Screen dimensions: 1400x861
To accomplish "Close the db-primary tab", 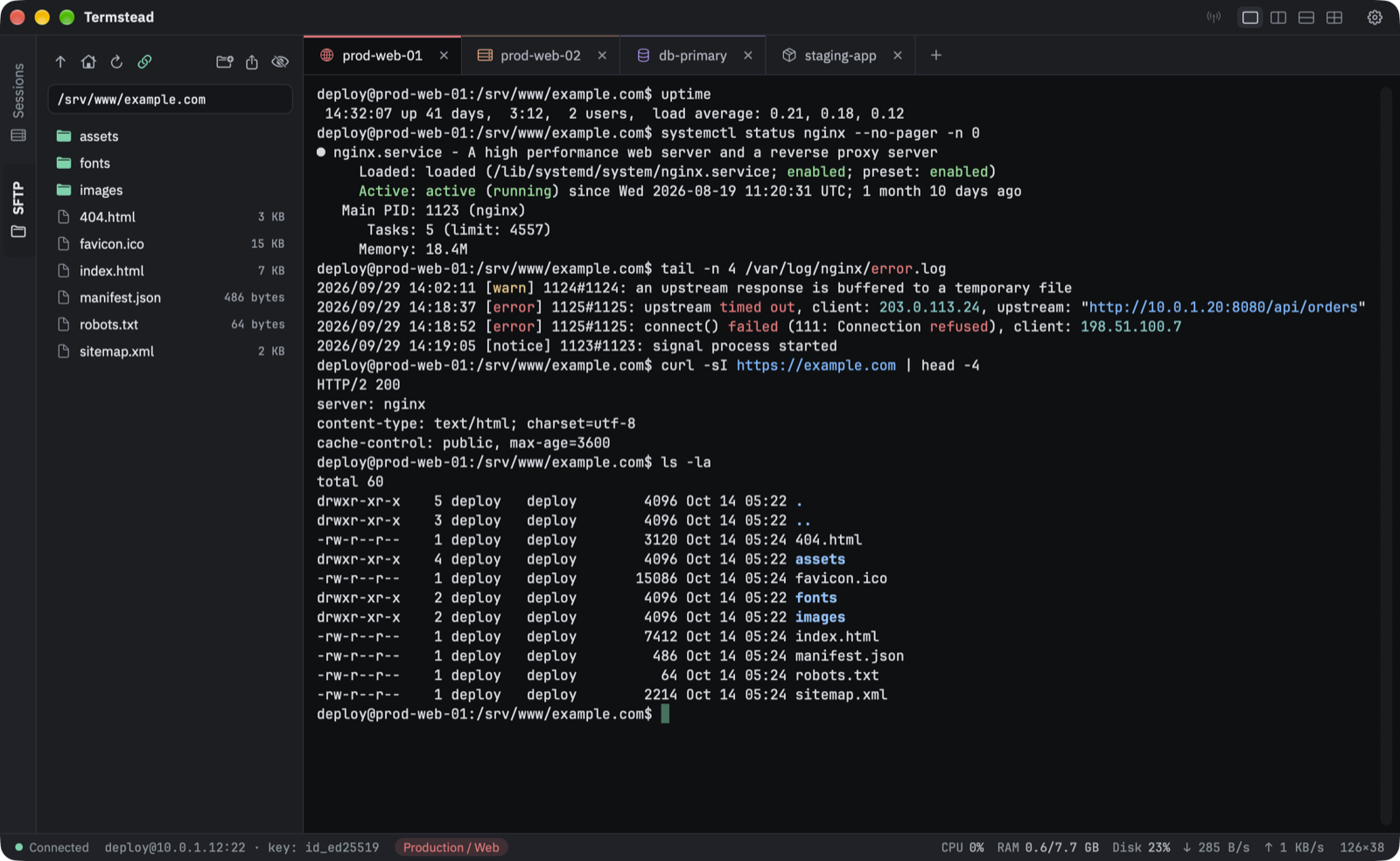I will [748, 55].
